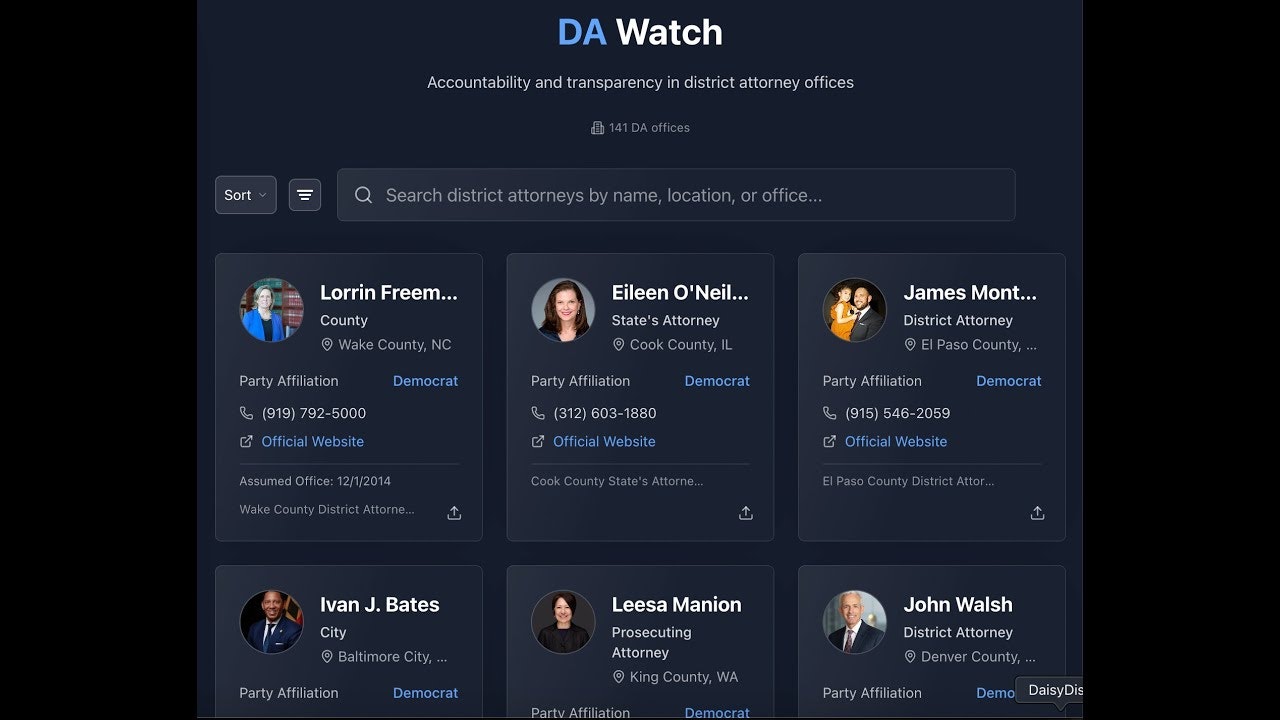Share Lorrin Freeman's card via share icon
This screenshot has height=720, width=1280.
[453, 512]
